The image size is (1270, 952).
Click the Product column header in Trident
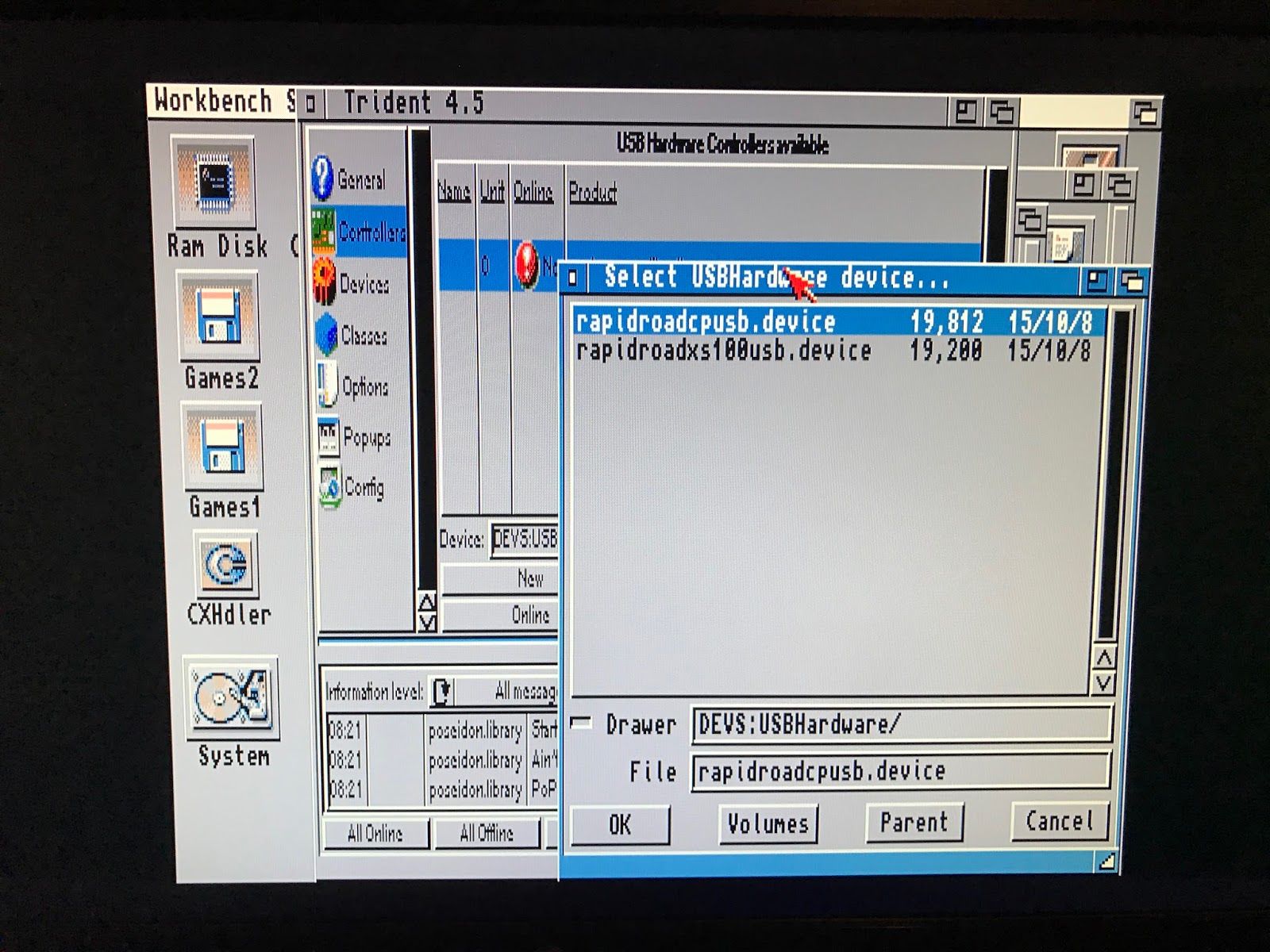pyautogui.click(x=593, y=192)
